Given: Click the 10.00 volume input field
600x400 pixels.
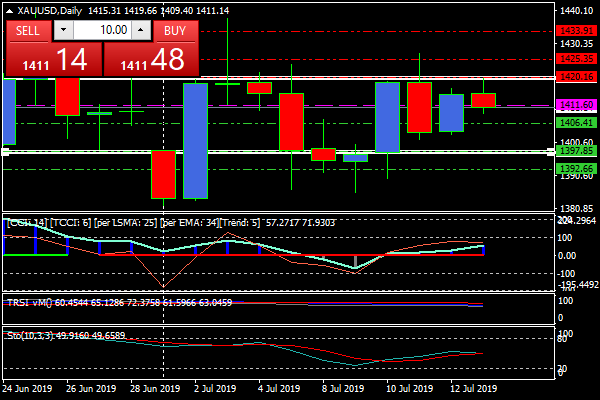Looking at the screenshot, I should tap(101, 30).
